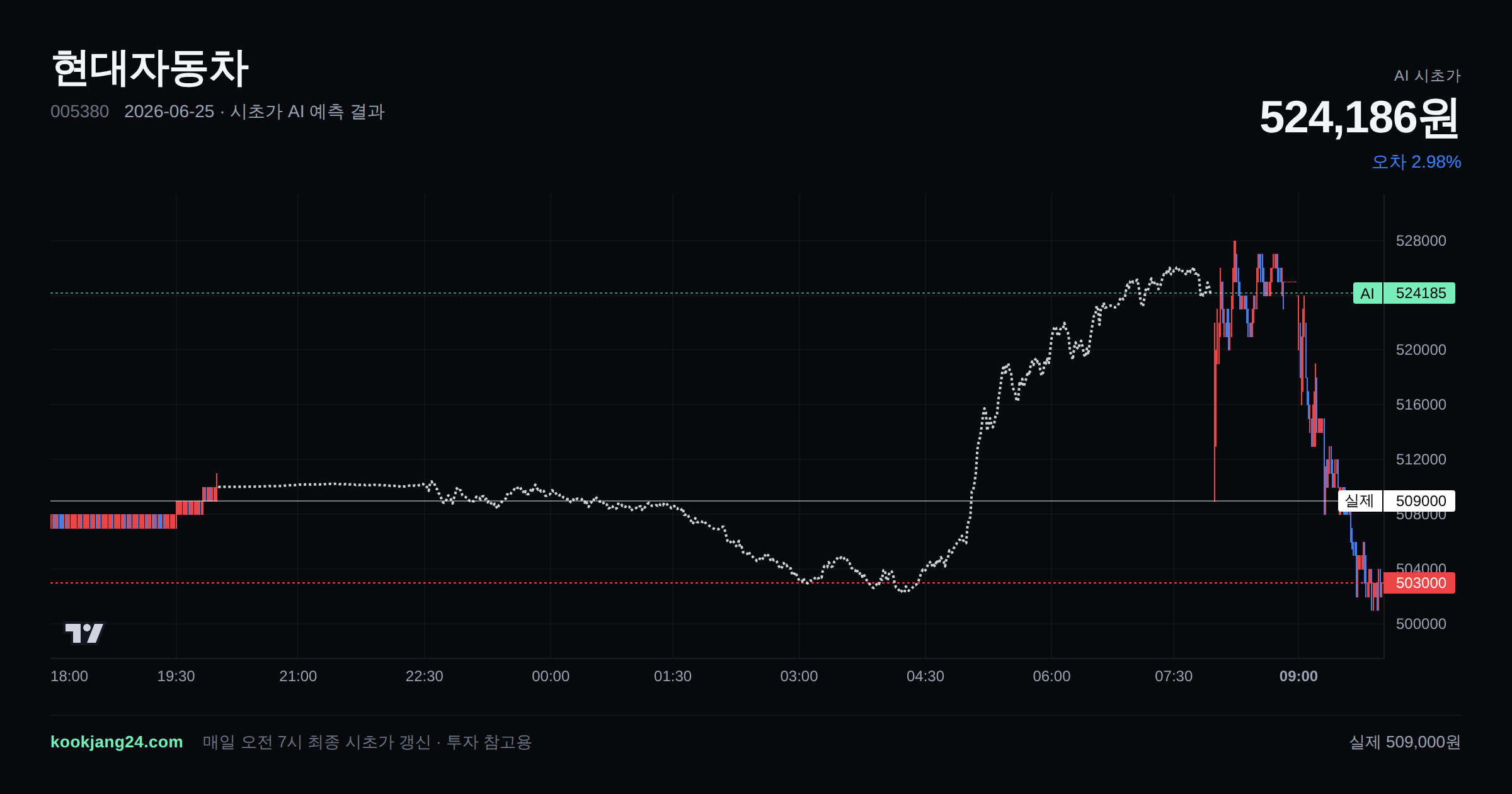Image resolution: width=1512 pixels, height=794 pixels.
Task: Click the 07:30 time axis label
Action: [x=1174, y=676]
